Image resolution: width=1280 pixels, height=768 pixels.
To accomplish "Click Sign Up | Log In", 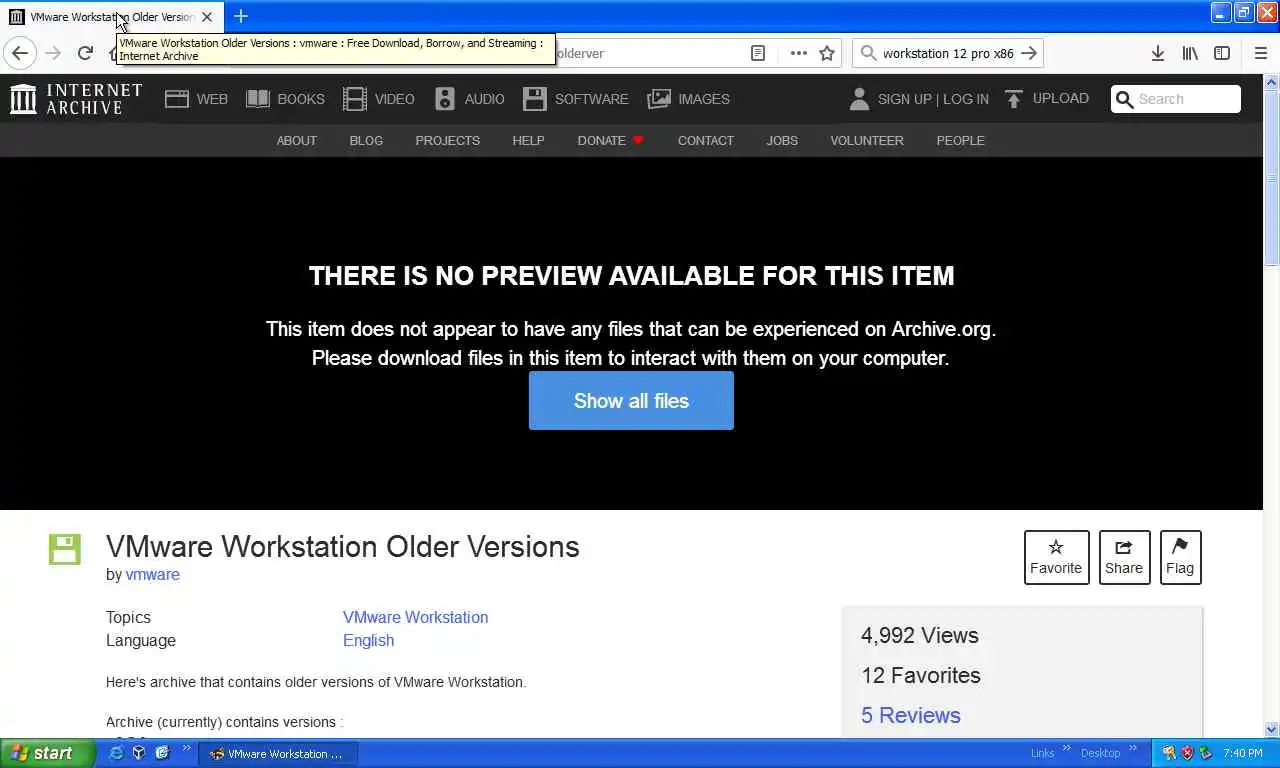I will click(x=933, y=99).
